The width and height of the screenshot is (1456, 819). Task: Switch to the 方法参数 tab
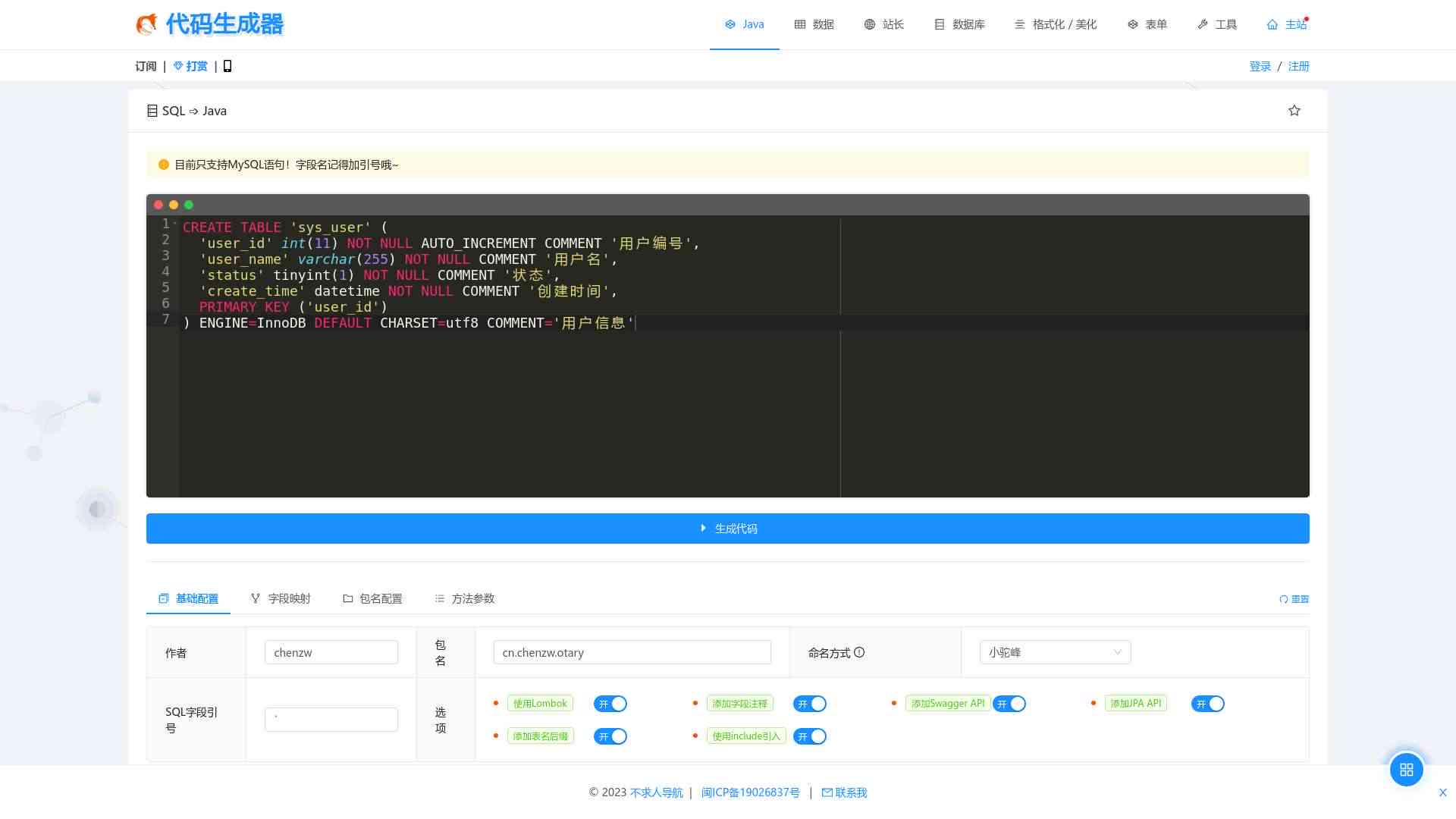(465, 598)
